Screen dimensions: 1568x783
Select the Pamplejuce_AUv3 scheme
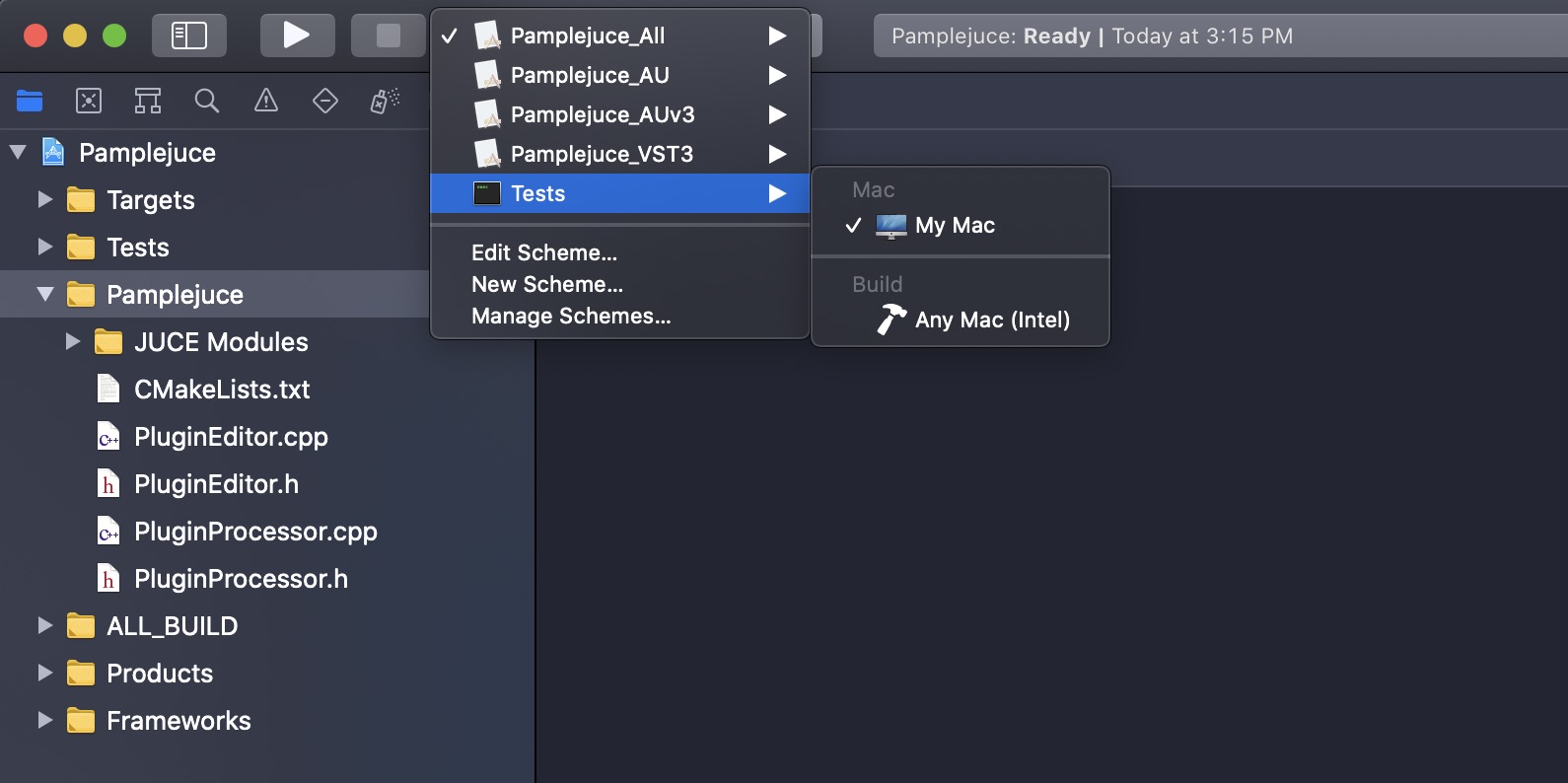pos(605,114)
